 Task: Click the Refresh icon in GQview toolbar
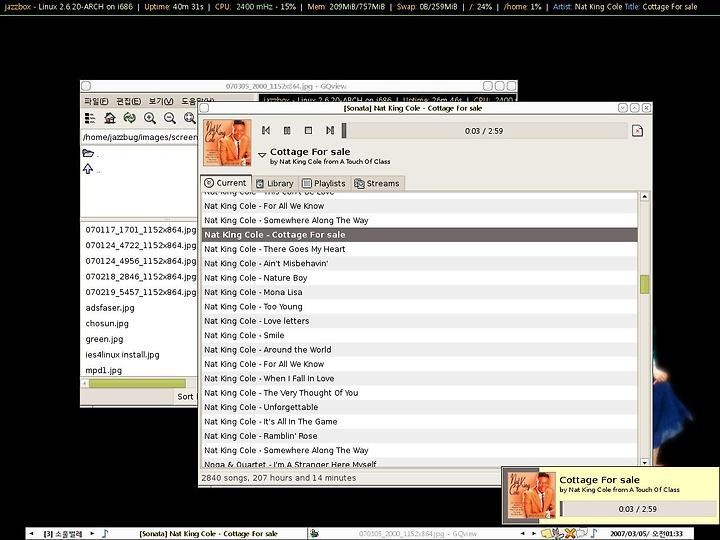[x=129, y=118]
